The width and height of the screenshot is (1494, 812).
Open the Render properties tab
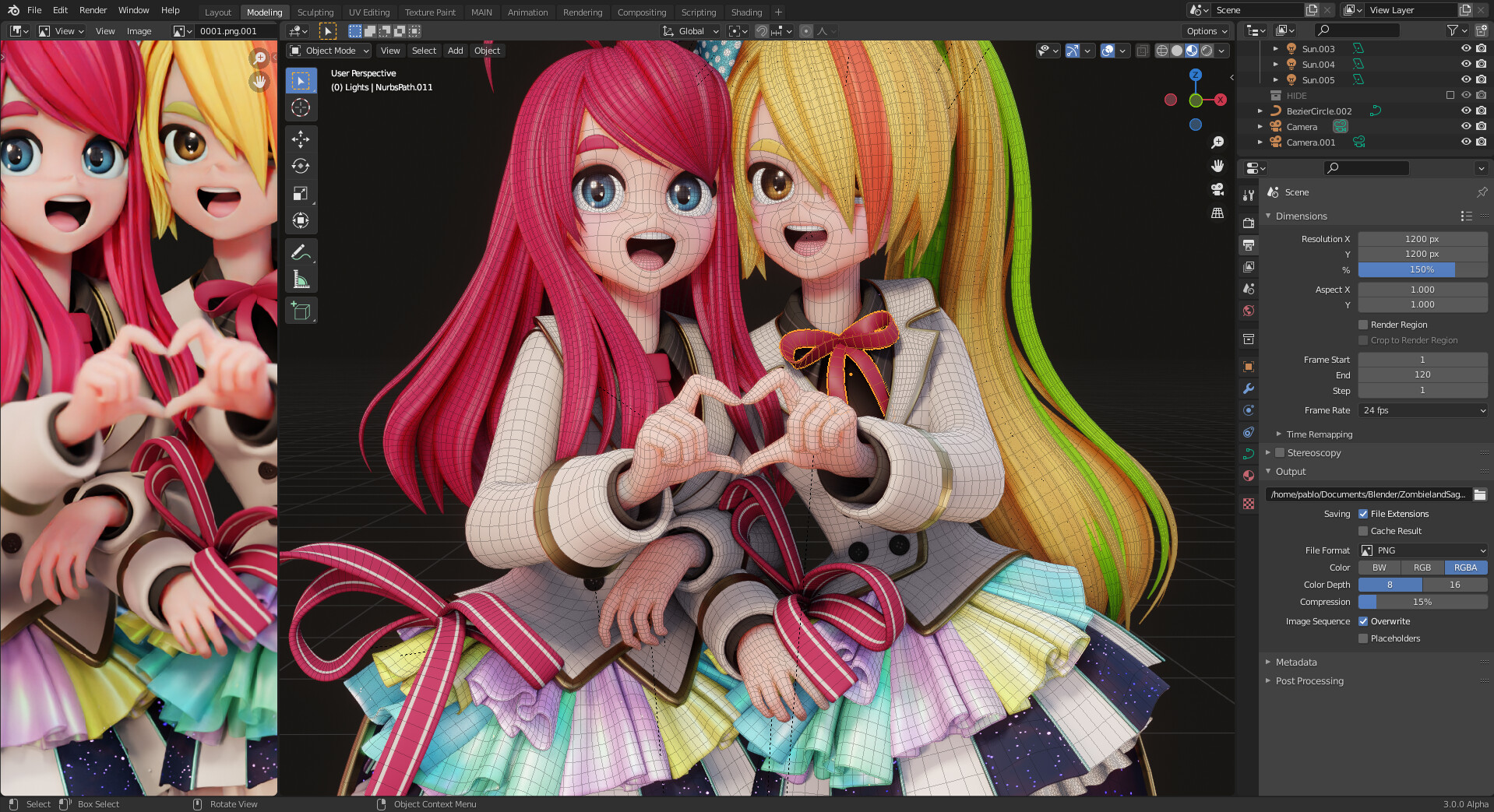[1249, 223]
